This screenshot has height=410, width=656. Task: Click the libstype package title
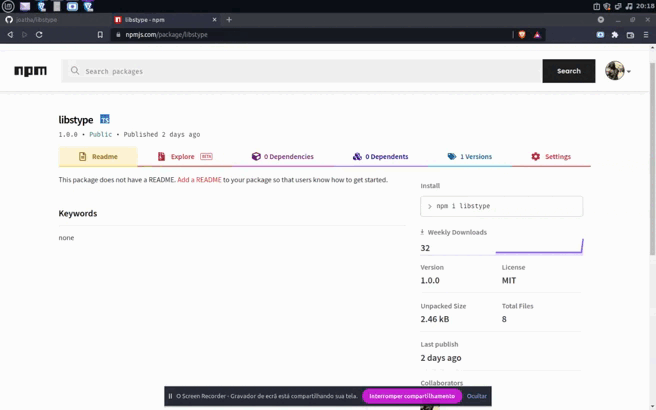click(x=76, y=120)
